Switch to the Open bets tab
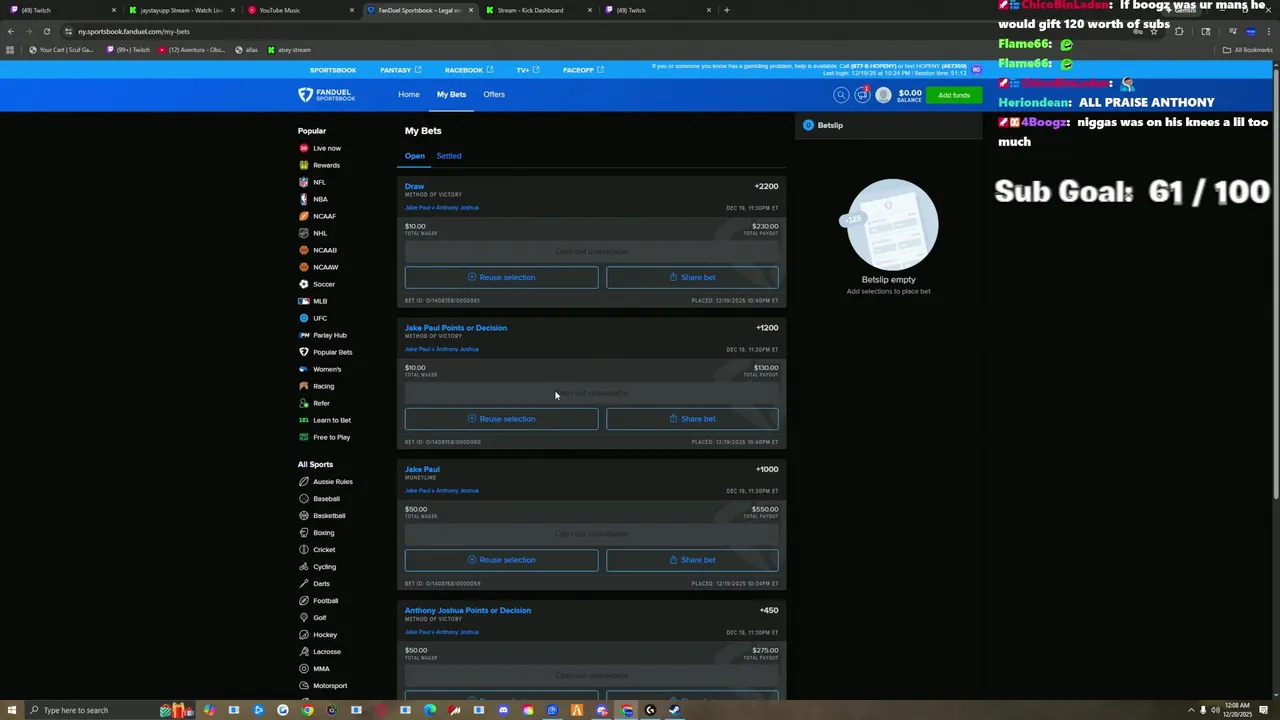 point(414,156)
